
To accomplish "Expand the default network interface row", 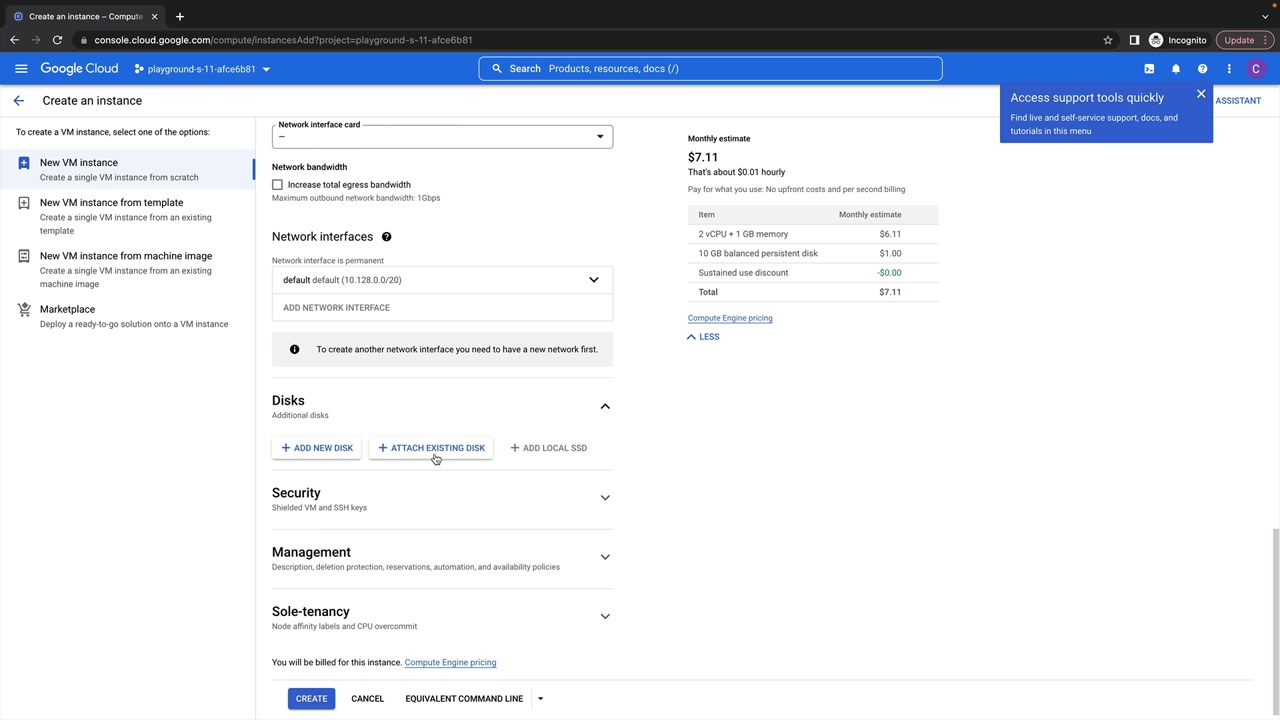I will click(x=442, y=280).
